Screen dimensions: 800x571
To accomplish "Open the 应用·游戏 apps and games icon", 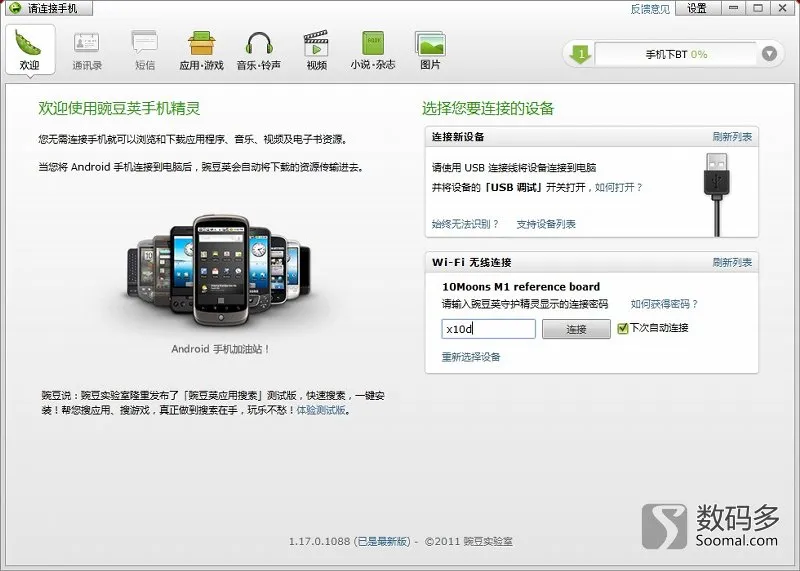I will click(x=202, y=51).
